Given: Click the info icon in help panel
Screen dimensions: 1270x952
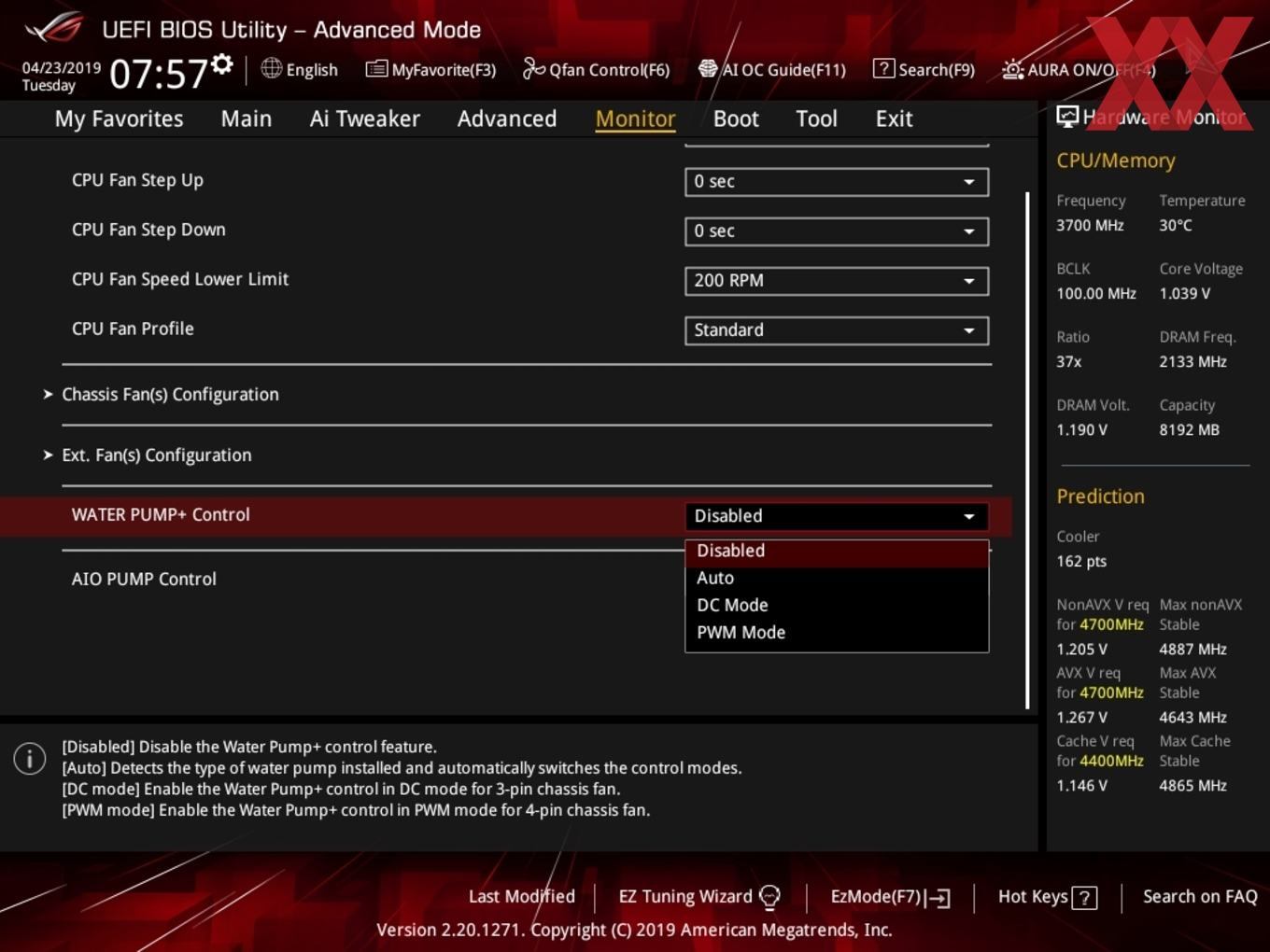Looking at the screenshot, I should tap(30, 759).
